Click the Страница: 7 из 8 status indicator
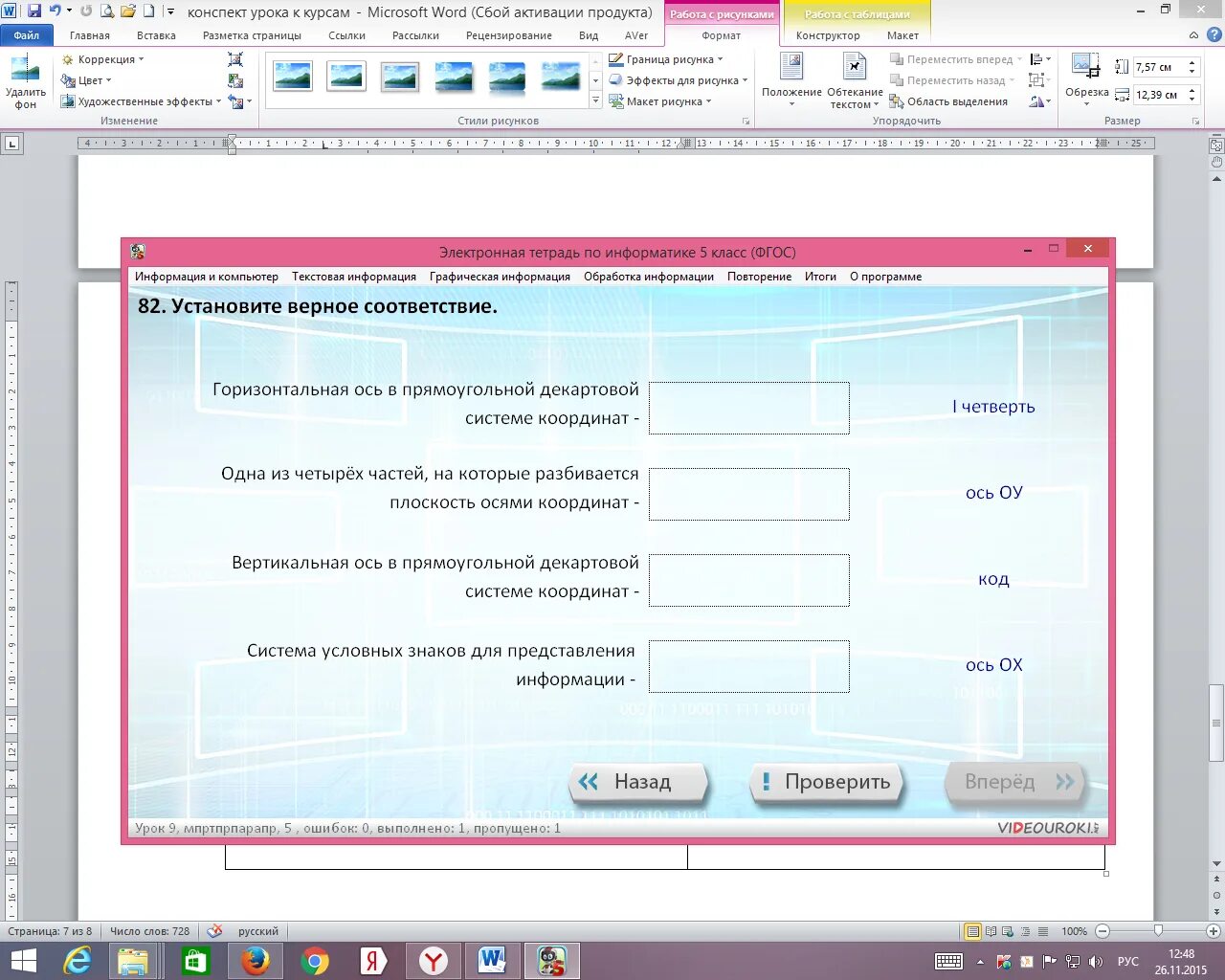1225x980 pixels. pos(50,931)
